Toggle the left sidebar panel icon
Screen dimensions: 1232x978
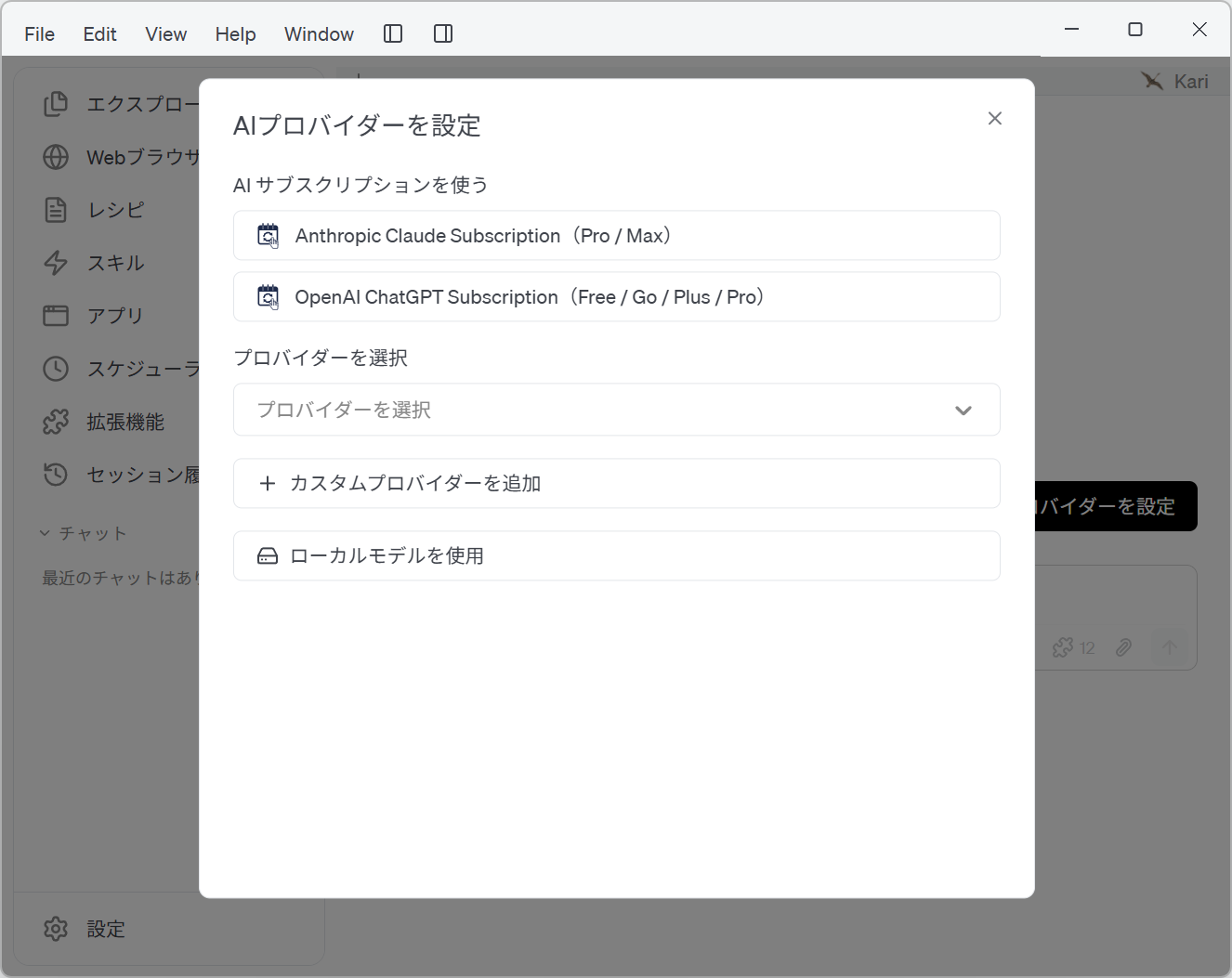click(x=393, y=34)
